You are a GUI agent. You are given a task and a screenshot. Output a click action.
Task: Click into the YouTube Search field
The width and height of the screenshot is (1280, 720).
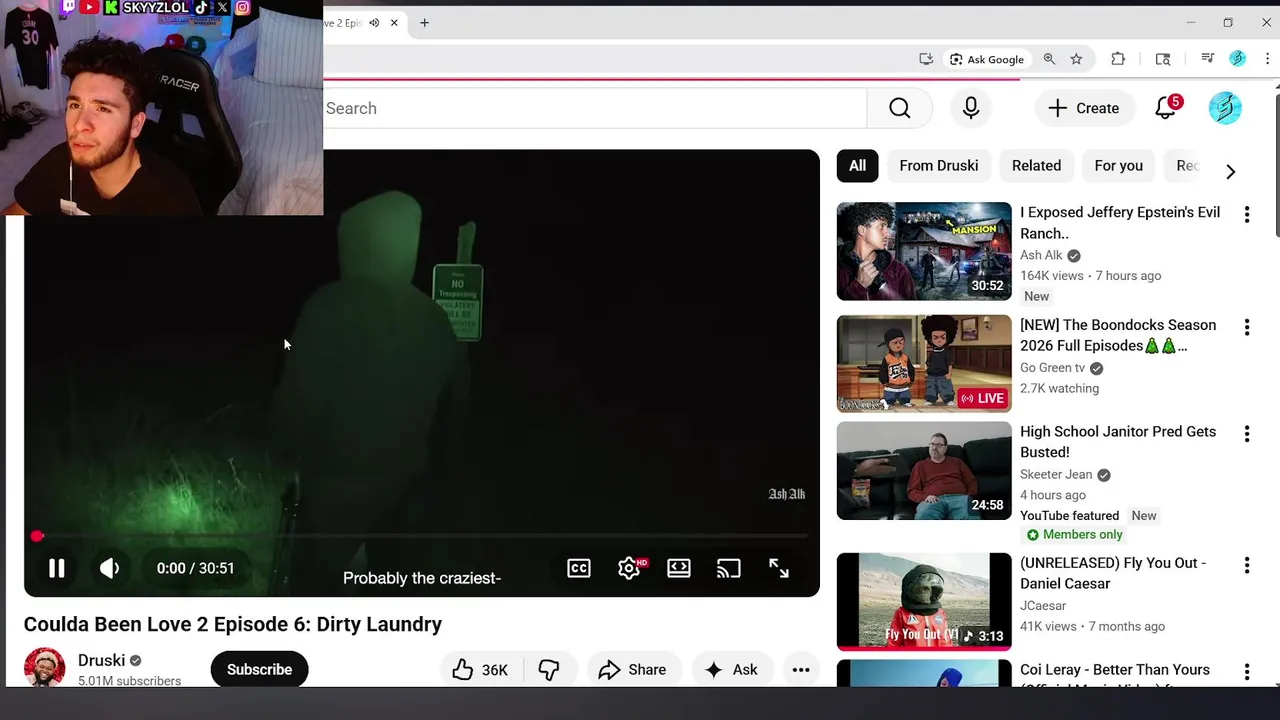pos(595,108)
